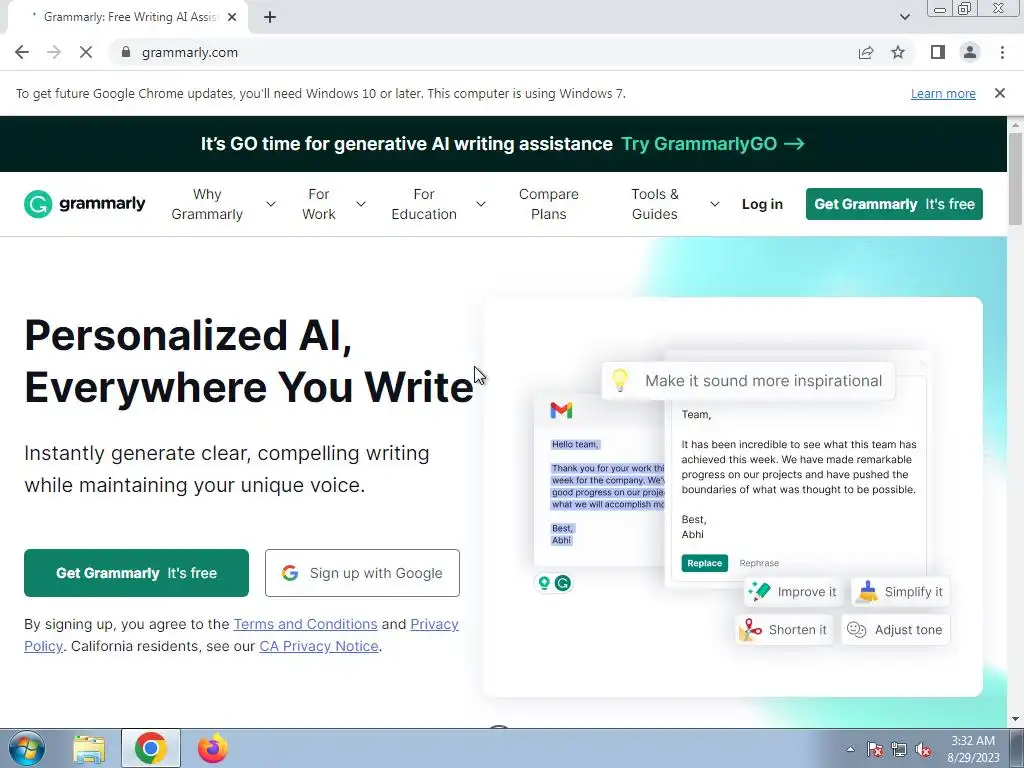Viewport: 1024px width, 768px height.
Task: Stop page loading with the X button
Action: (x=86, y=52)
